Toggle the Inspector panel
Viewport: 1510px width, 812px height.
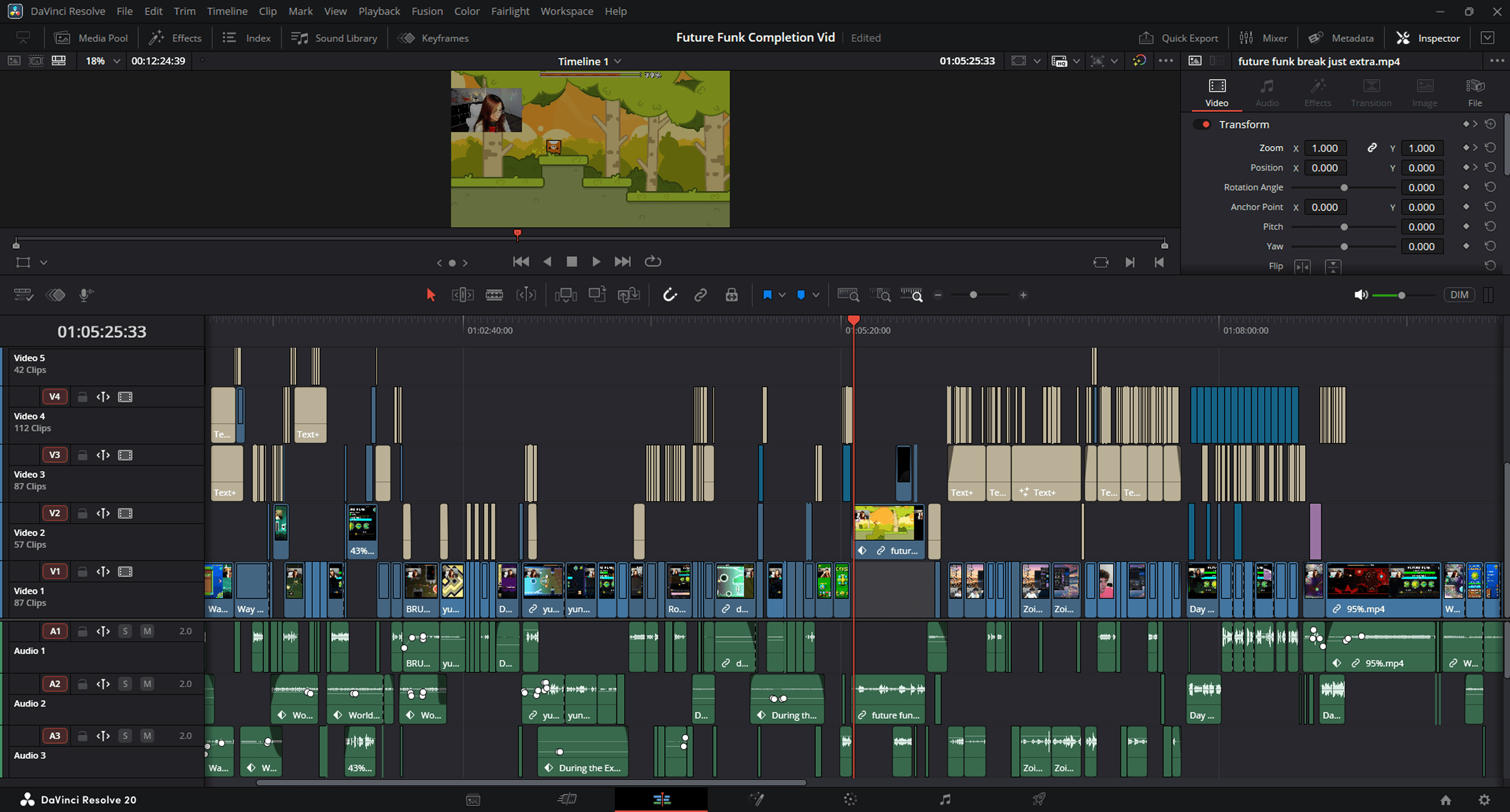(1428, 38)
